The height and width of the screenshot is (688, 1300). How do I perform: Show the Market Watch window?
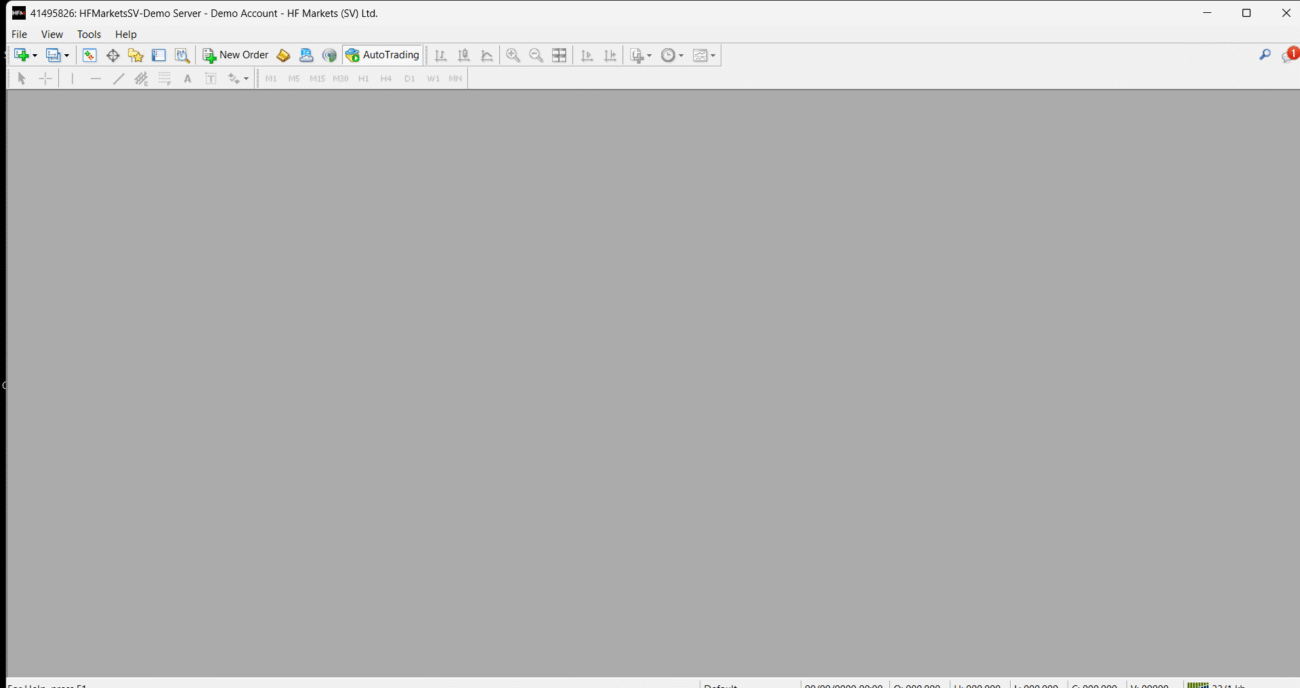89,56
